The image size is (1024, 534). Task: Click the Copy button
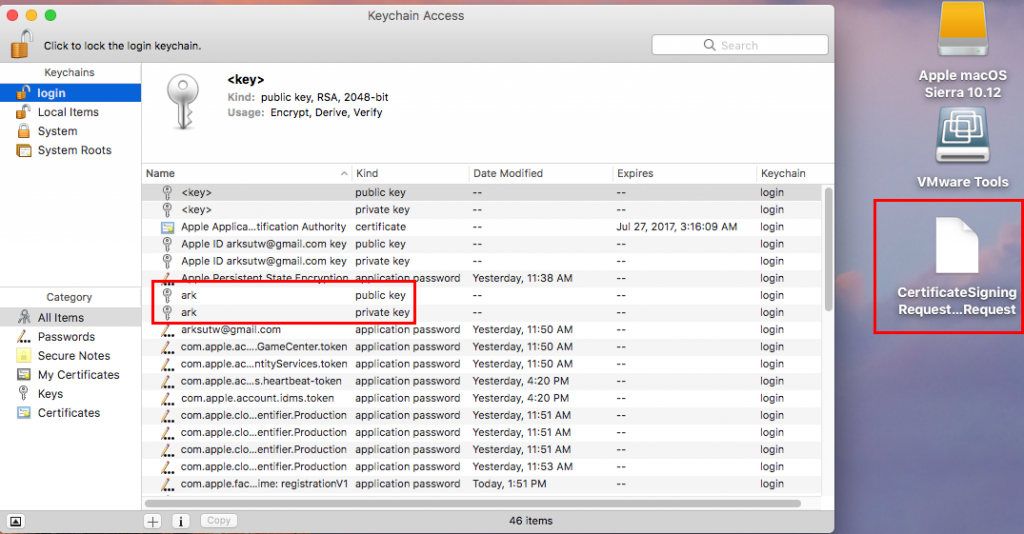pyautogui.click(x=219, y=520)
